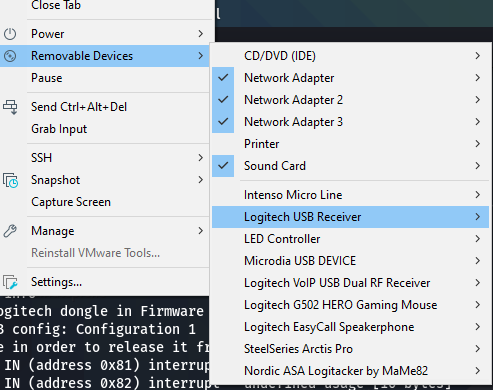Toggle the Network Adapter 2 checkmark
Image resolution: width=493 pixels, height=390 pixels.
[x=223, y=100]
